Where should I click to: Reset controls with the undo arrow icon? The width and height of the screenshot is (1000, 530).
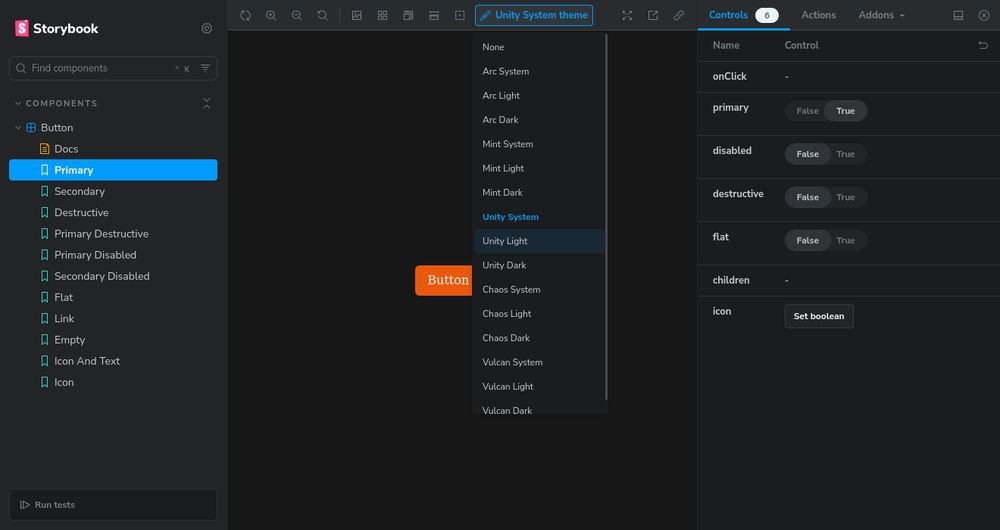tap(983, 45)
